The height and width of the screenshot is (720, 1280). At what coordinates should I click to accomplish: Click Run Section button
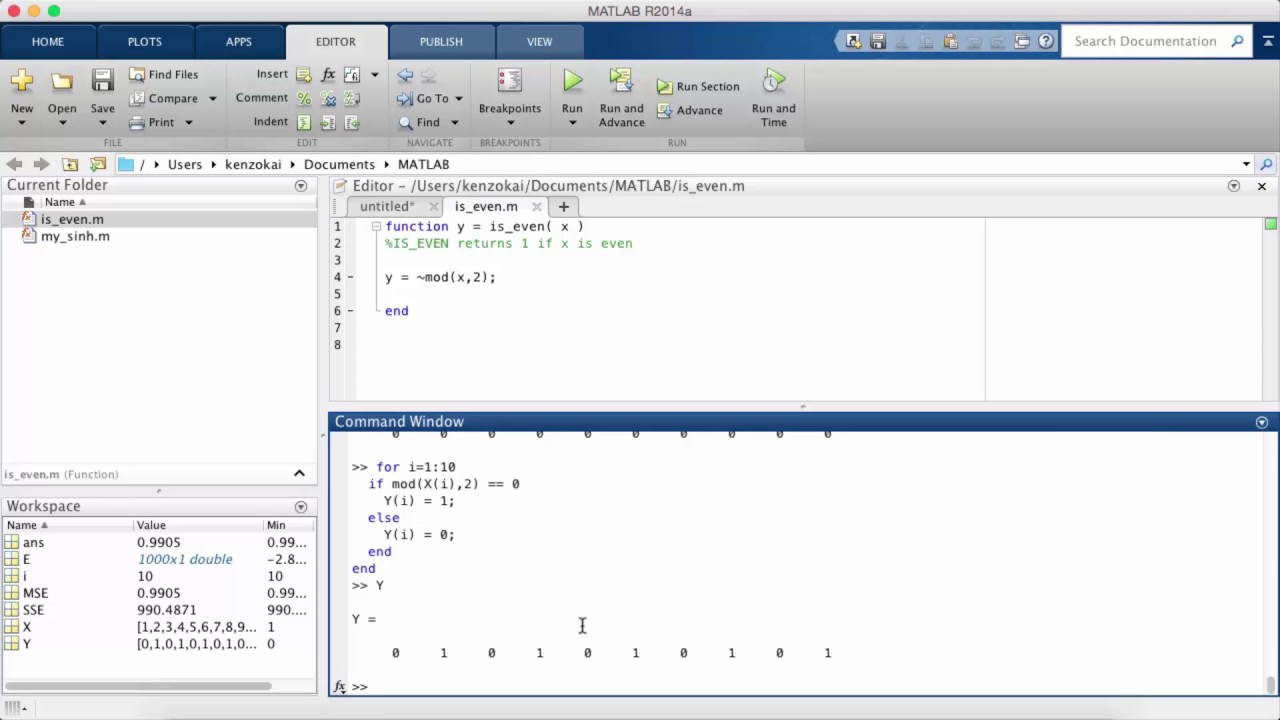698,86
